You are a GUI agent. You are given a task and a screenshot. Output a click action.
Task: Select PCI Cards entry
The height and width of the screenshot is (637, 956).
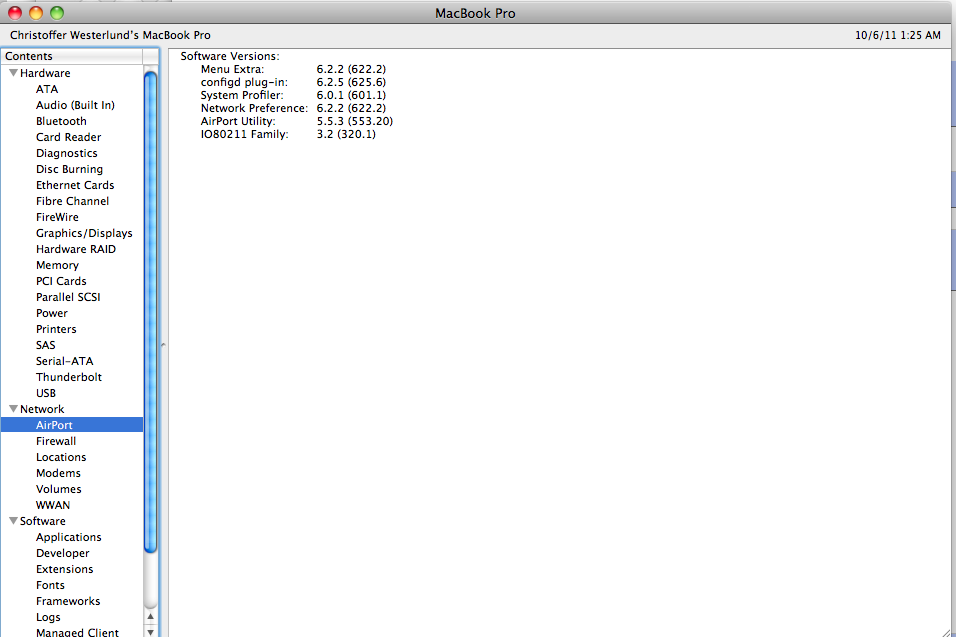[61, 281]
